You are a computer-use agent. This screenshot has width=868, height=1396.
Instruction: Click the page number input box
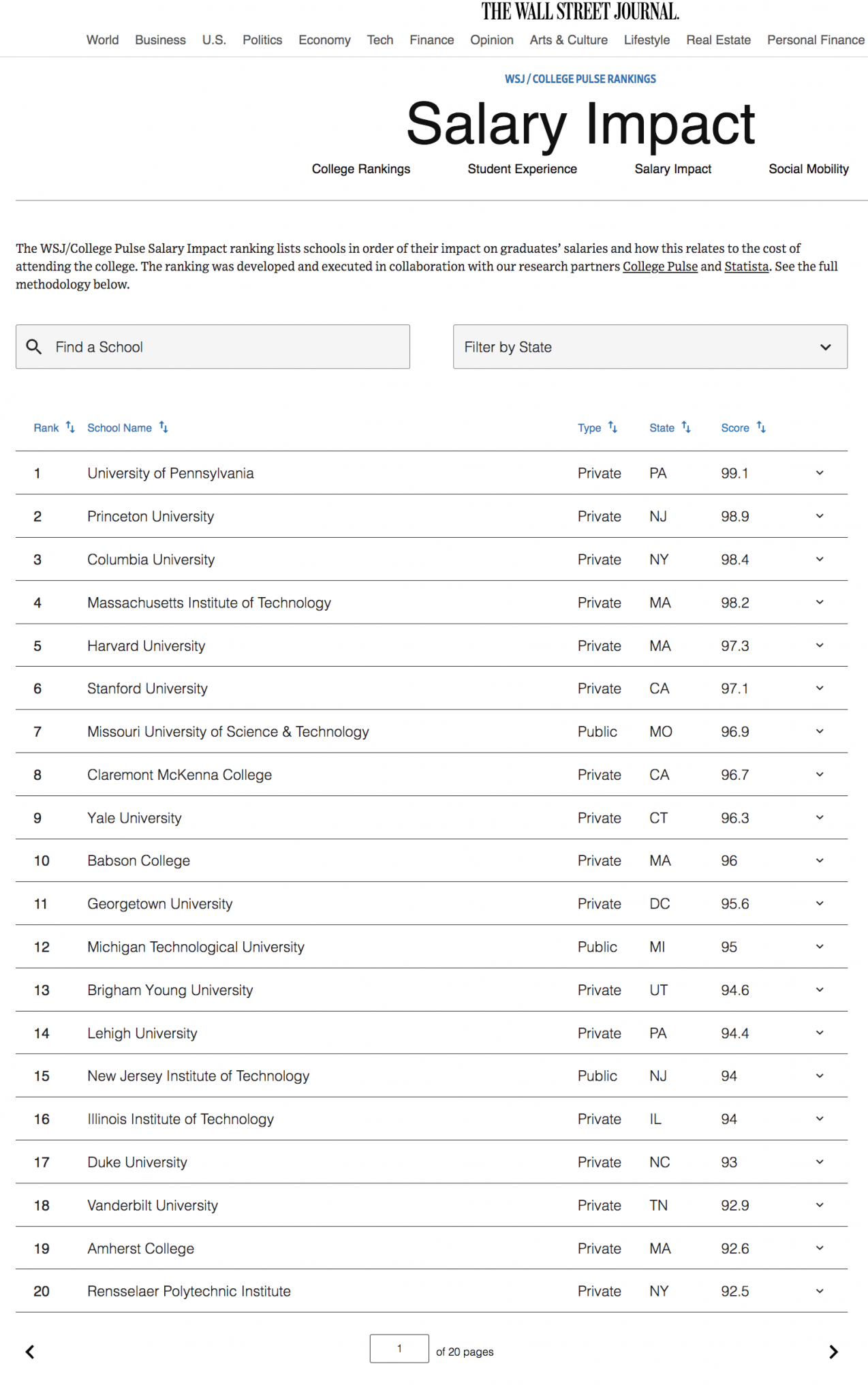pyautogui.click(x=399, y=1348)
